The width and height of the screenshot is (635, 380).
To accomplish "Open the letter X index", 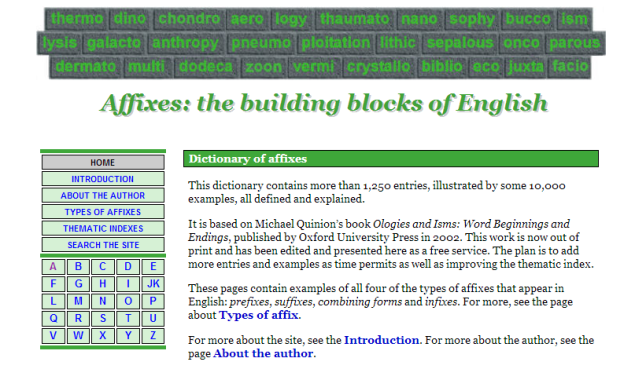I will [x=103, y=335].
